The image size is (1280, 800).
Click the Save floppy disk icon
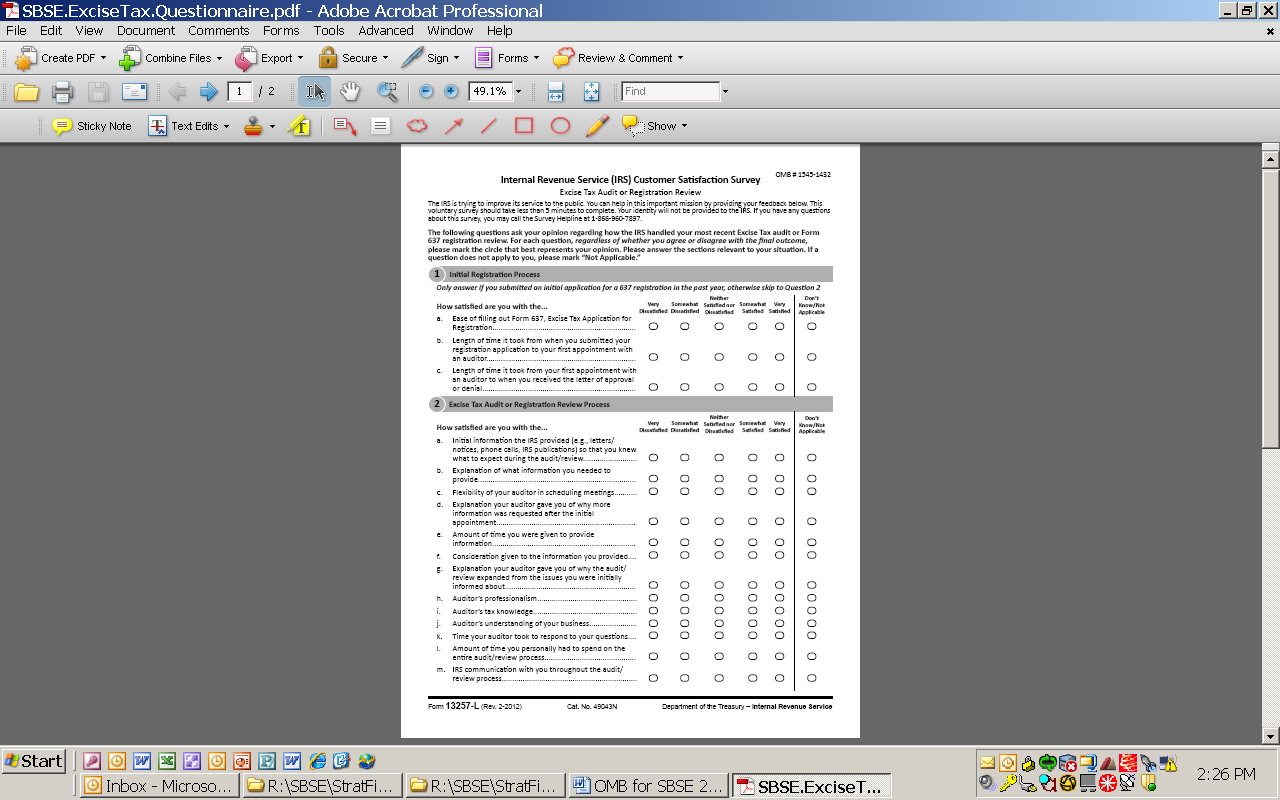tap(98, 92)
